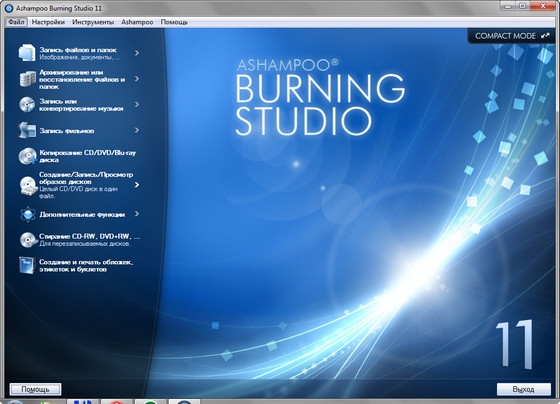Click the disc image drive icon
560x404 pixels.
[x=28, y=185]
